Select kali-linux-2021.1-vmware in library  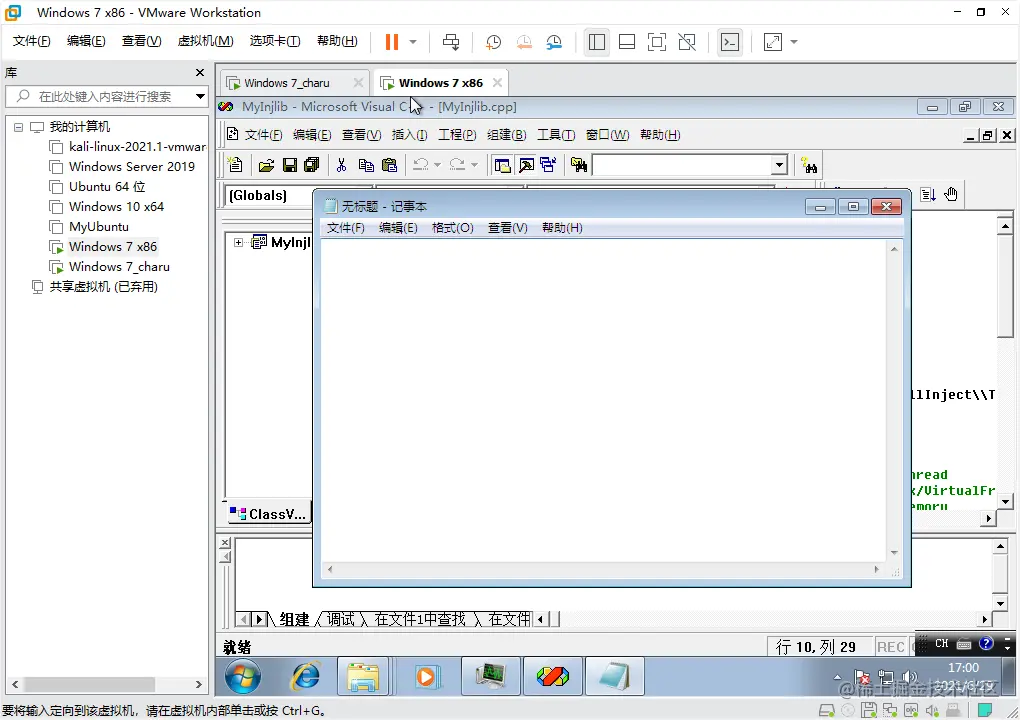click(x=128, y=146)
